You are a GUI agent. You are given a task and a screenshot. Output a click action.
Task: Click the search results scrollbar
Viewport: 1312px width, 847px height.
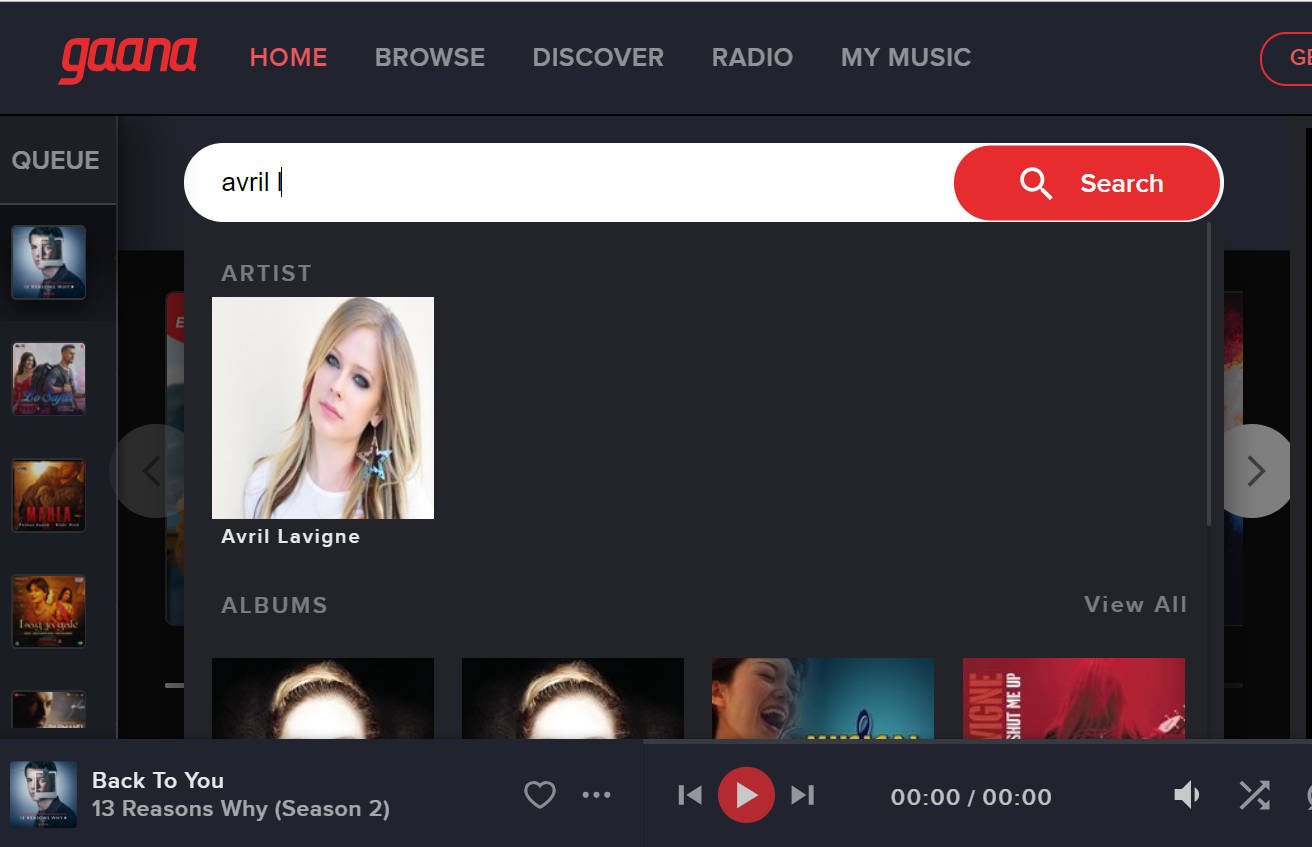[x=1209, y=375]
